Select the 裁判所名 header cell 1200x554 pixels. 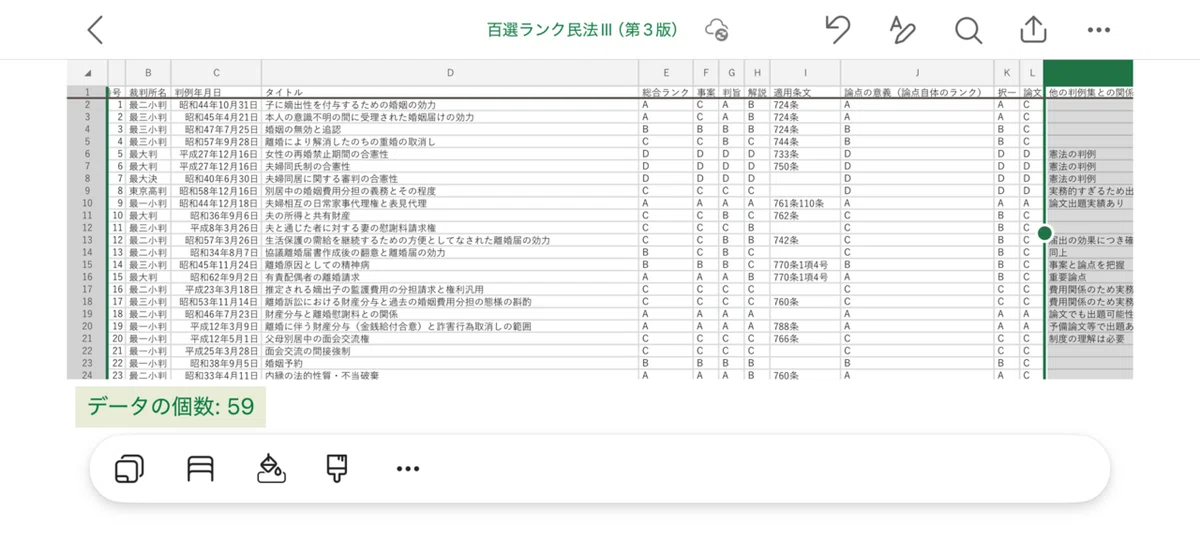pos(148,92)
